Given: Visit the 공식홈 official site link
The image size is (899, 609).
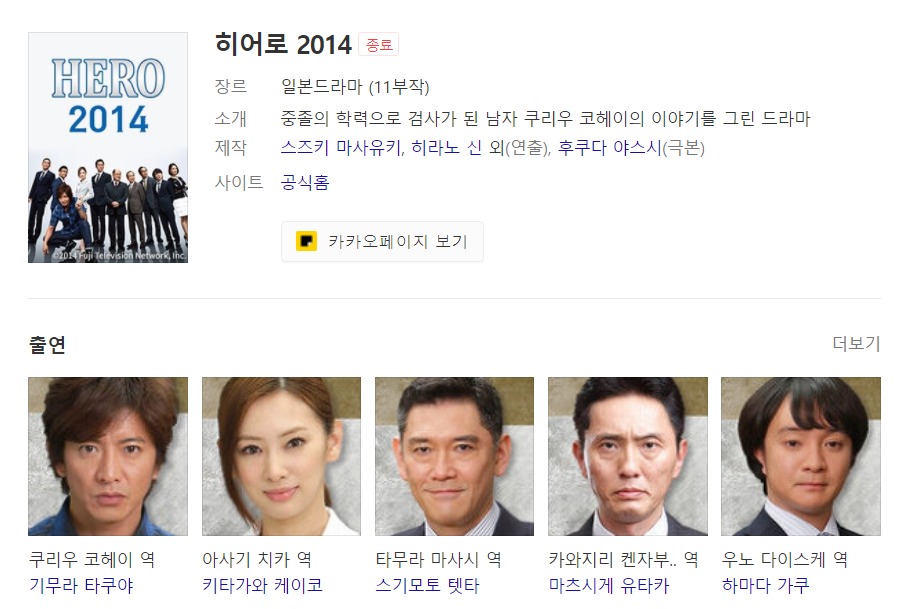Looking at the screenshot, I should pos(305,182).
